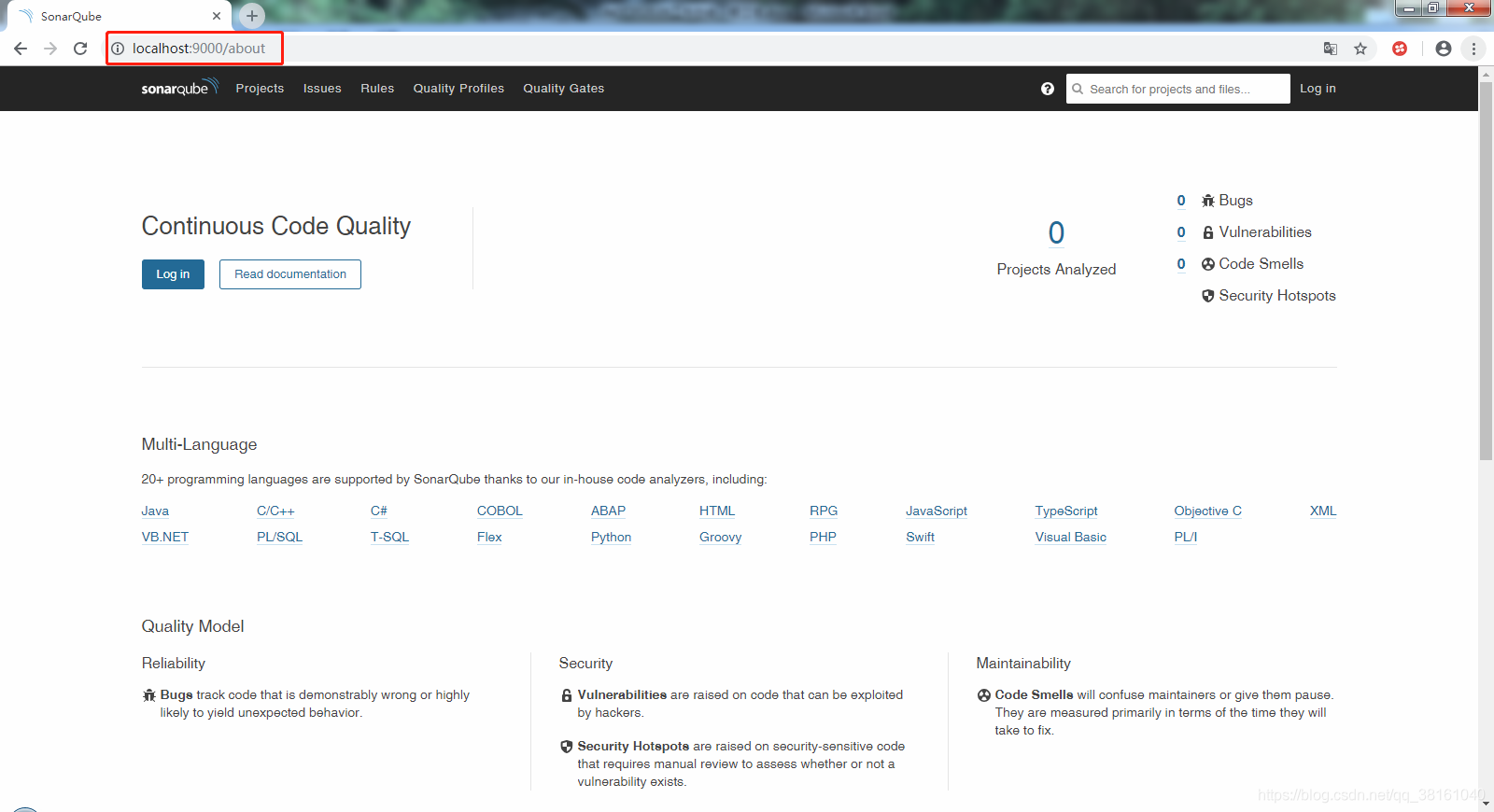Image resolution: width=1494 pixels, height=812 pixels.
Task: Open the Read documentation button
Action: point(290,274)
